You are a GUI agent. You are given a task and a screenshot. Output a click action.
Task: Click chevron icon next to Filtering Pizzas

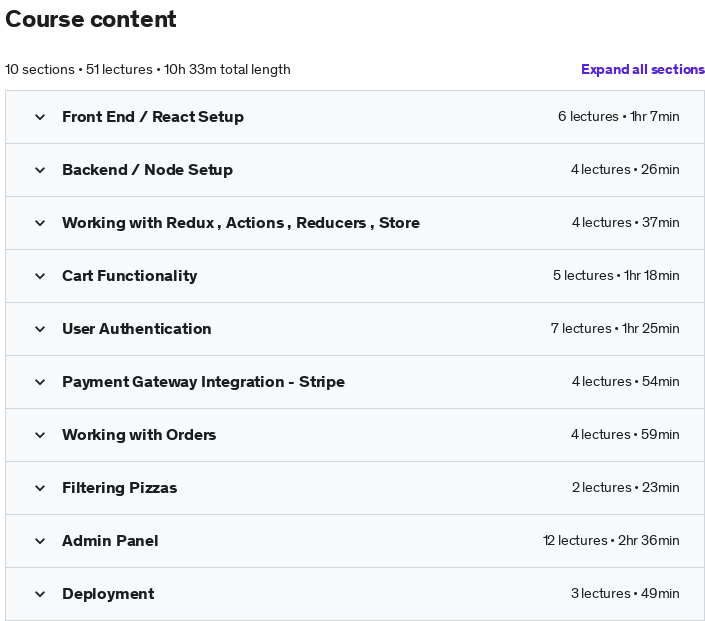[40, 489]
